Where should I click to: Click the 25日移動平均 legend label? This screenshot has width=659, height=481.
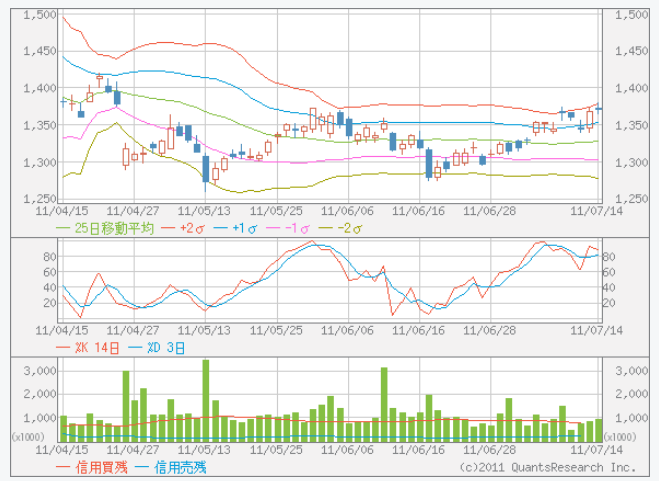tap(114, 228)
